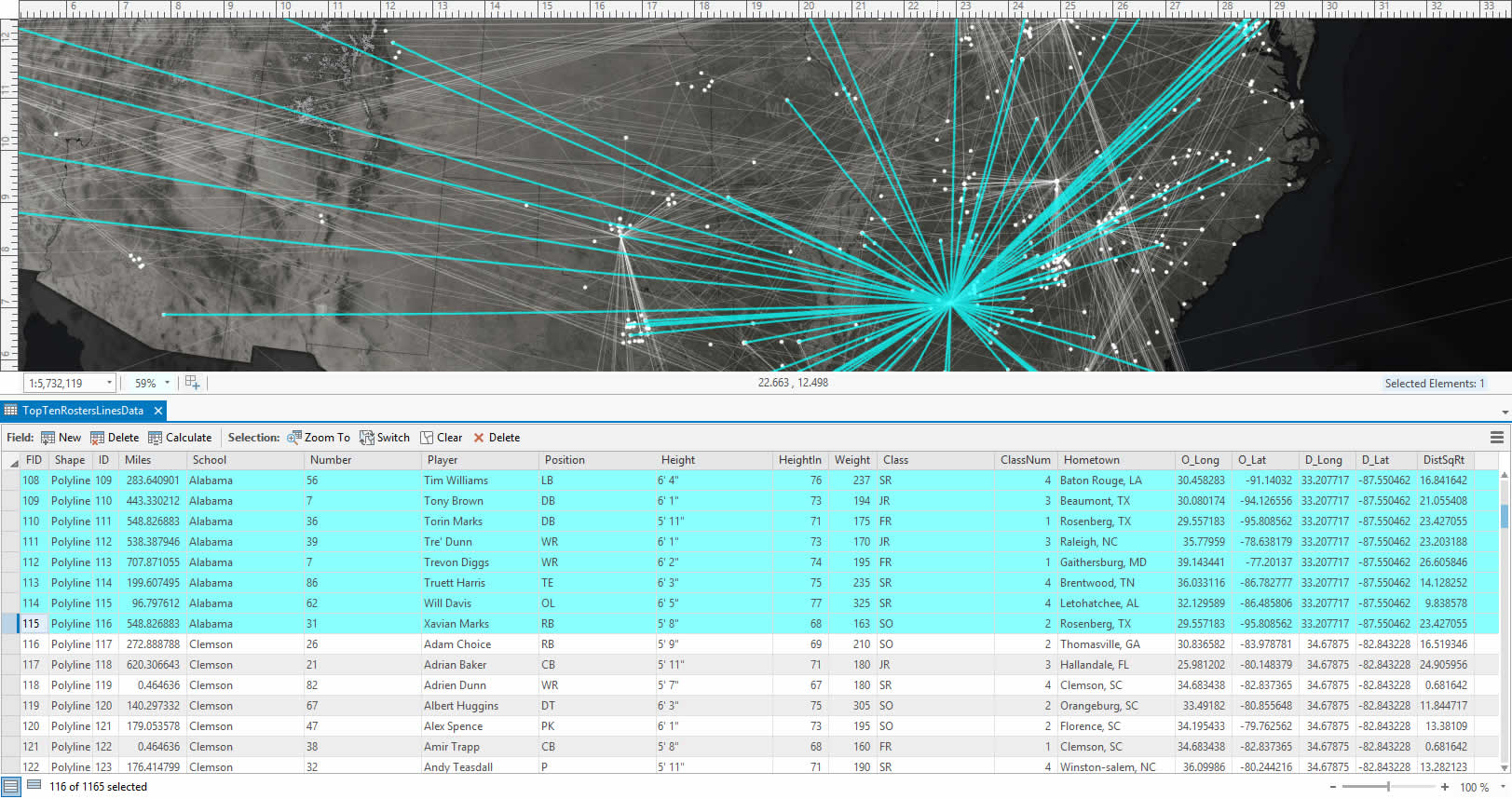Screen dimensions: 1512x799
Task: Expand the 59% zoom dropdown
Action: 168,383
